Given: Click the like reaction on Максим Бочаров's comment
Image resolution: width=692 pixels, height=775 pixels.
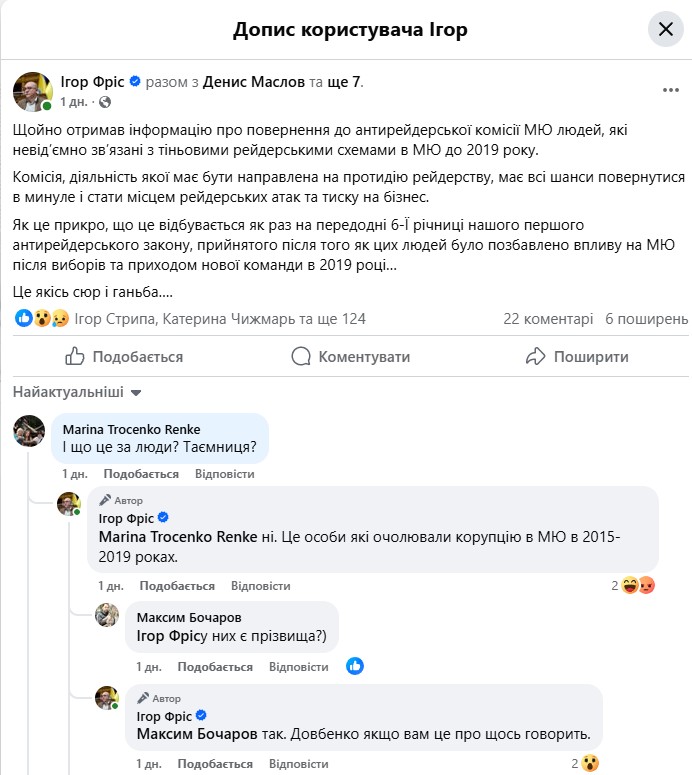Looking at the screenshot, I should tap(354, 666).
